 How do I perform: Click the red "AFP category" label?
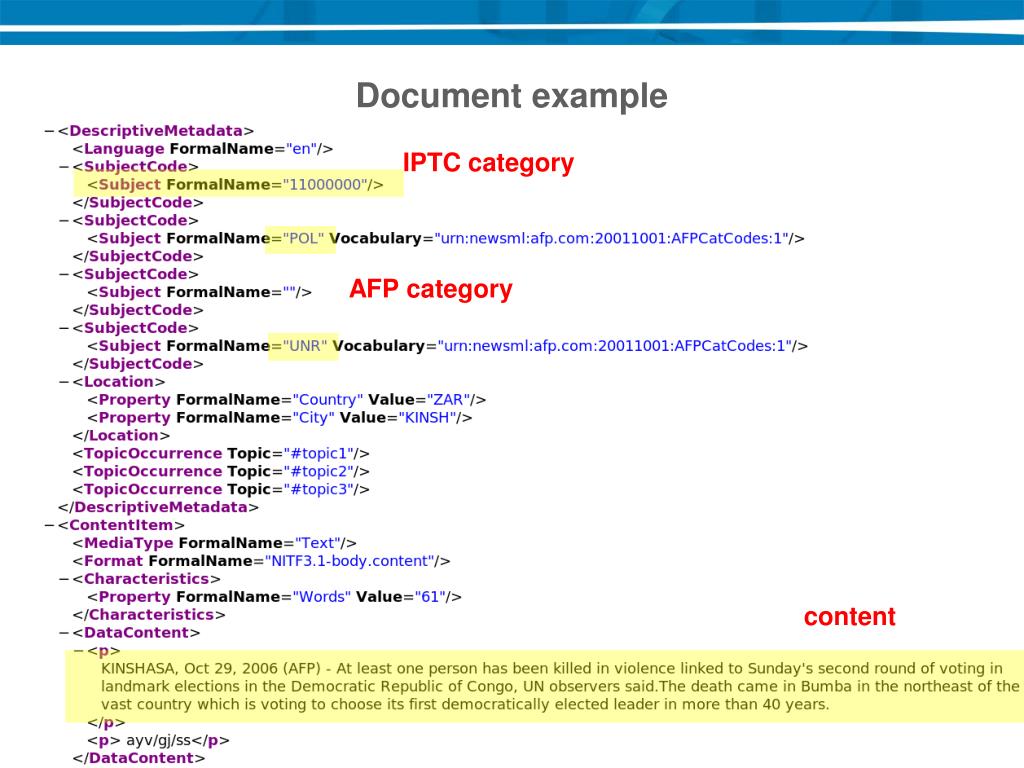click(x=431, y=289)
